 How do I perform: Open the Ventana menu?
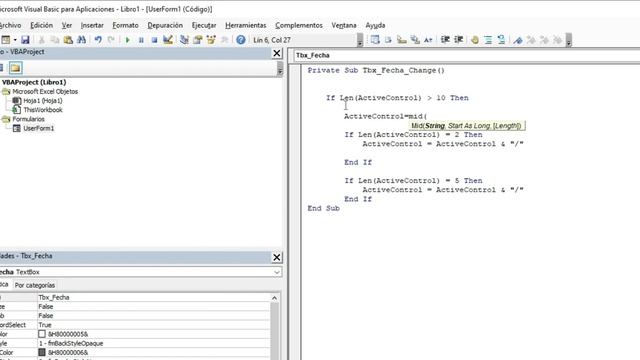pyautogui.click(x=344, y=25)
